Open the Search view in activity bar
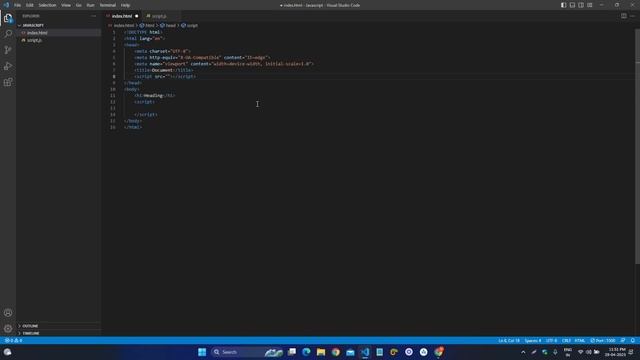The width and height of the screenshot is (640, 360). coord(8,34)
